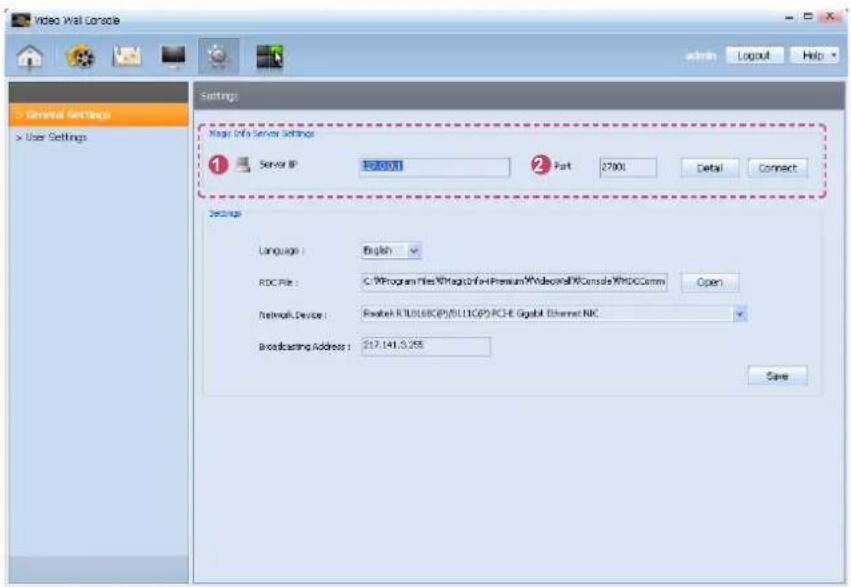Click the Detail button
The height and width of the screenshot is (587, 851).
[709, 168]
